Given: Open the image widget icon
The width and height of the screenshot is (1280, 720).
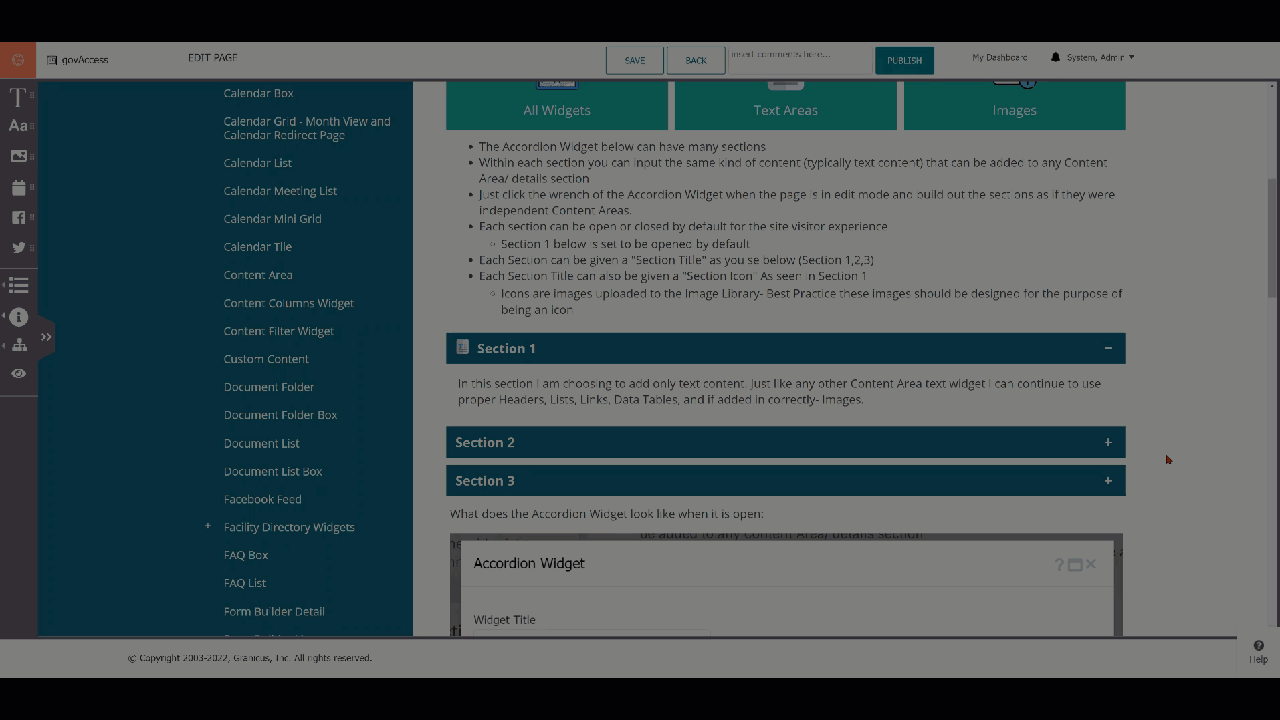Looking at the screenshot, I should pyautogui.click(x=18, y=156).
